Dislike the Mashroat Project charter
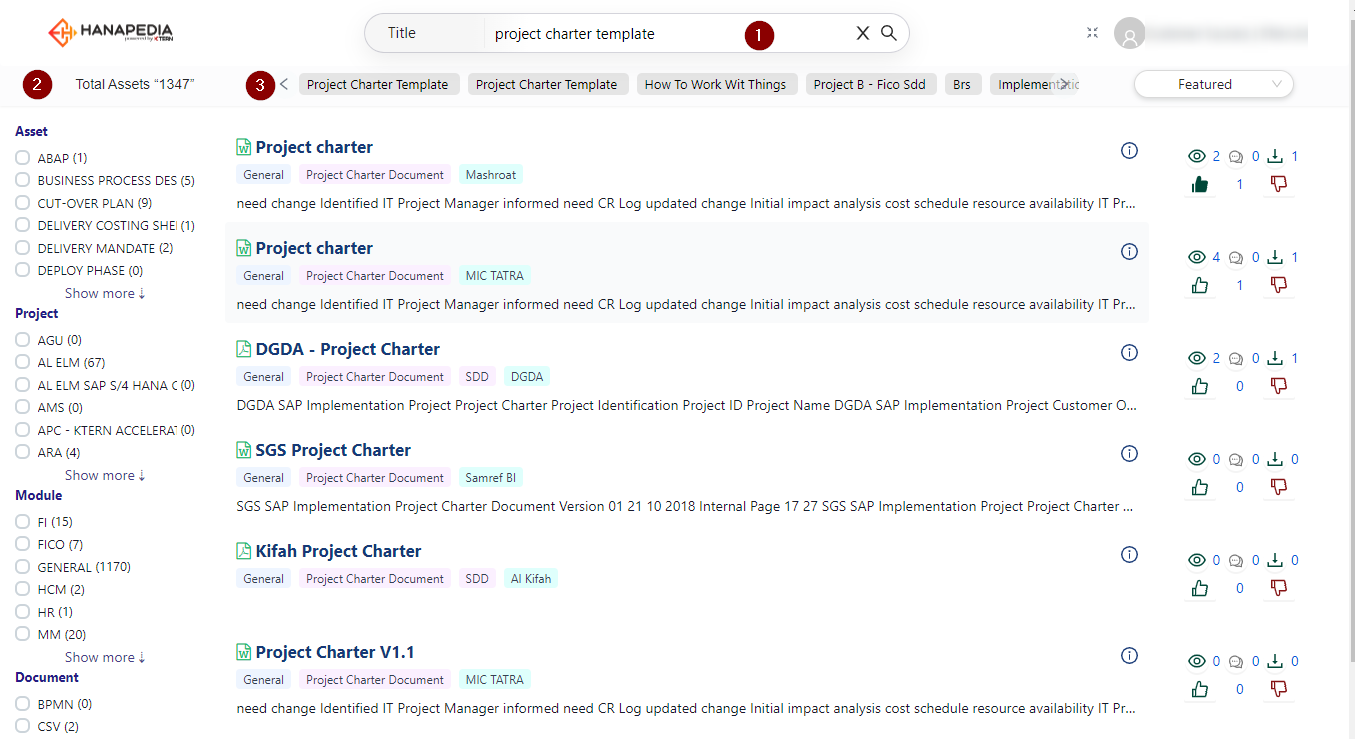The image size is (1355, 739). tap(1278, 184)
